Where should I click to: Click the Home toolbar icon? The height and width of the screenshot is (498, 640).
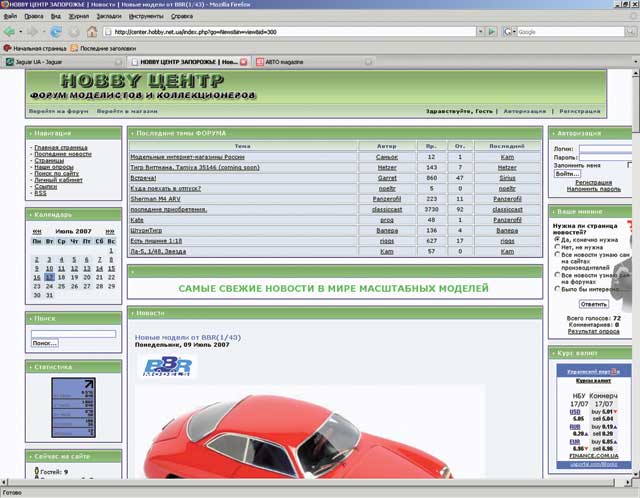tap(91, 32)
